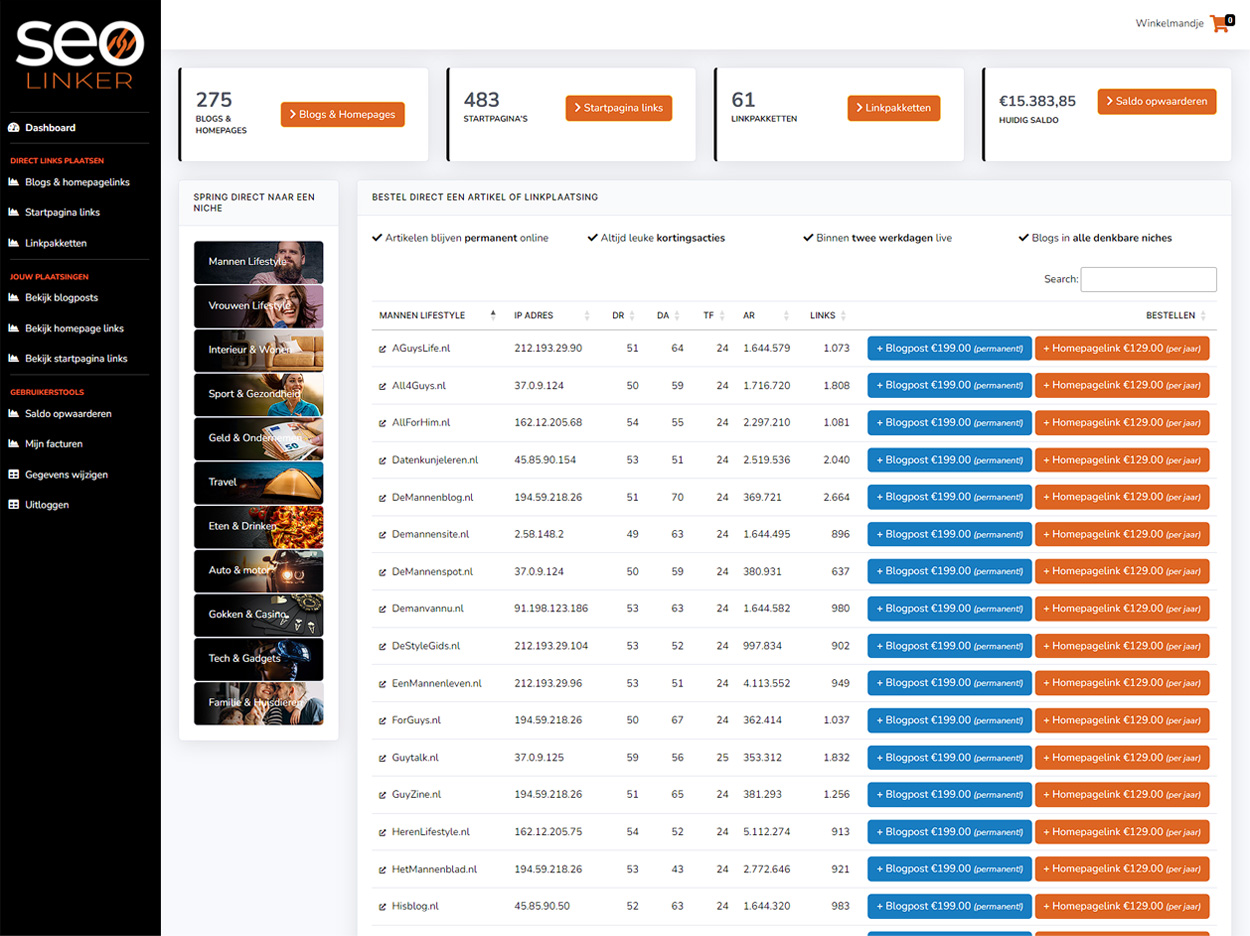Click the orange Blogs & Homepages button
1250x936 pixels.
tap(342, 114)
